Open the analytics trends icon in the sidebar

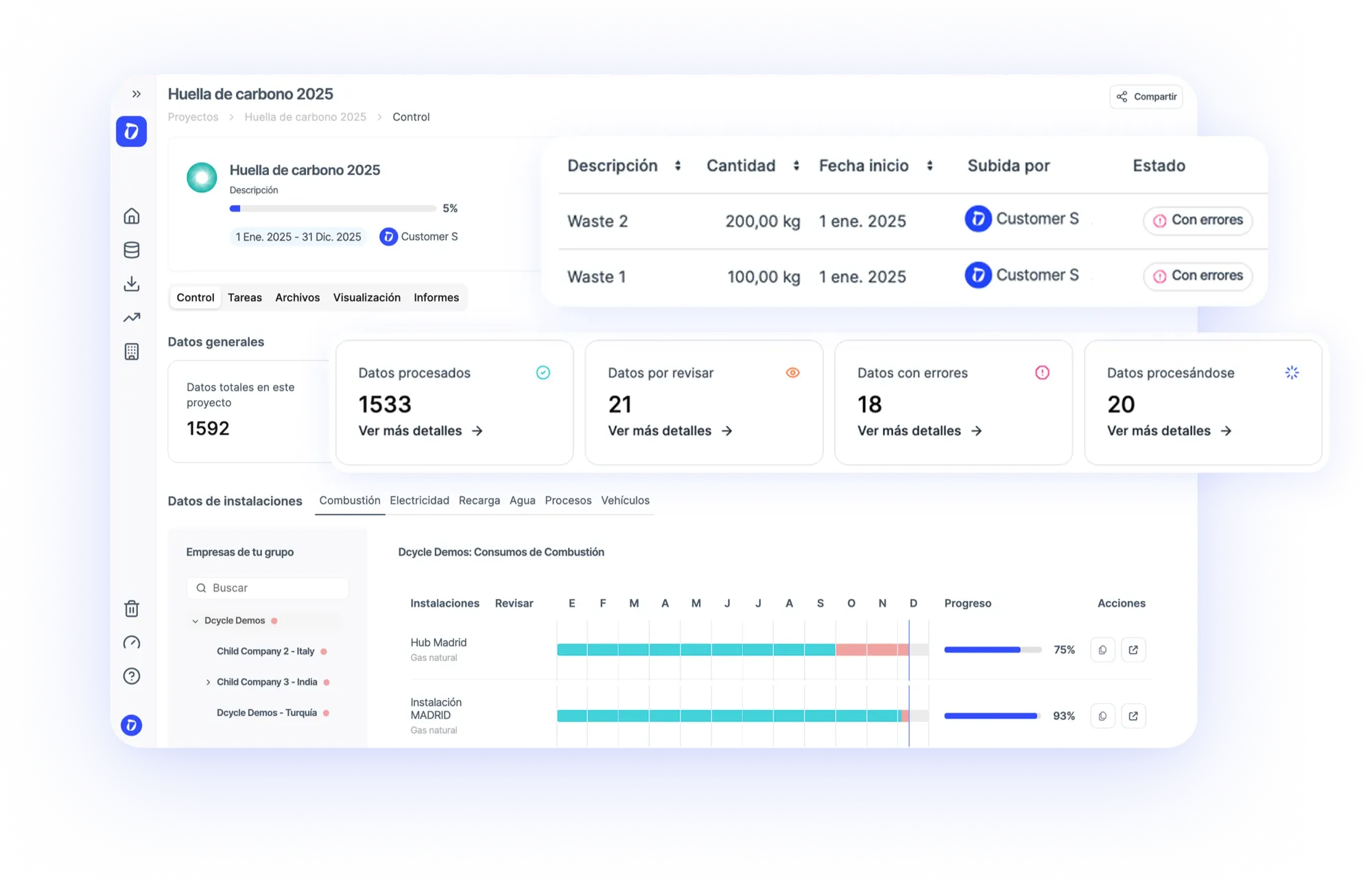coord(132,317)
